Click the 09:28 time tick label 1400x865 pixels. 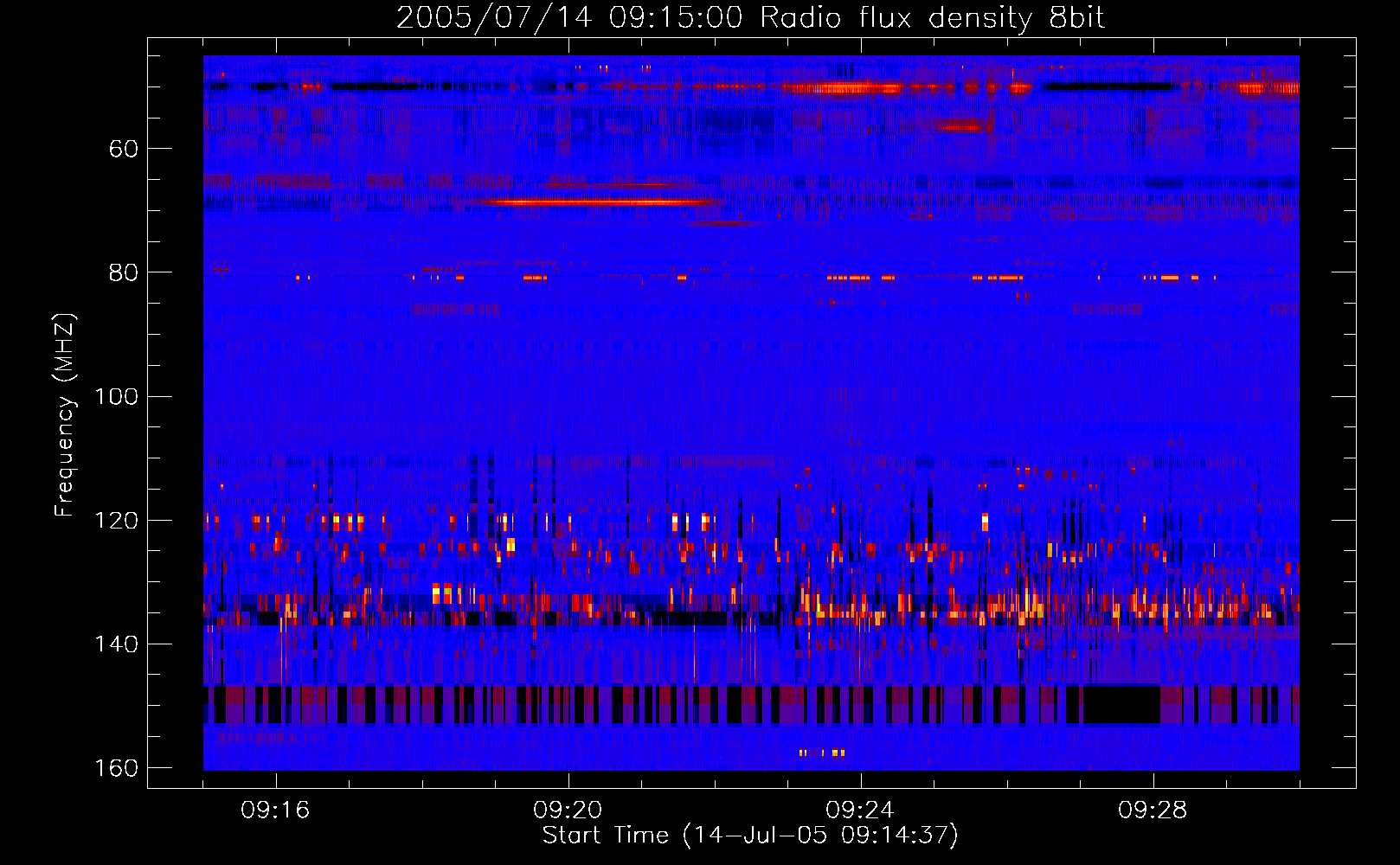pos(1153,810)
